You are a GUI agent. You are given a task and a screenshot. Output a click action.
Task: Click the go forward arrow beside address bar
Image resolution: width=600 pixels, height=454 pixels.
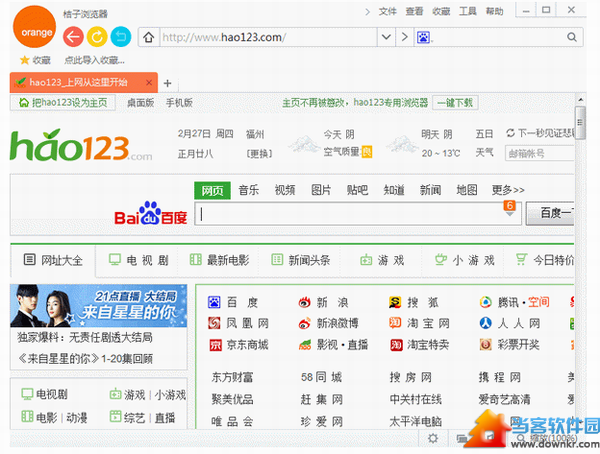point(404,37)
